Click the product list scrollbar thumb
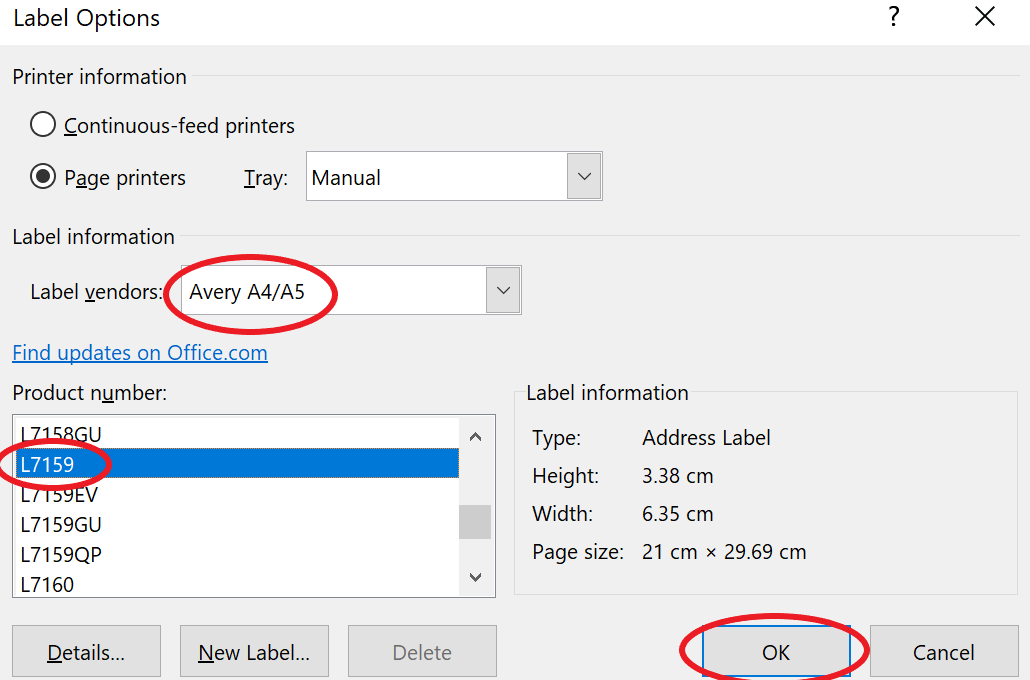Image resolution: width=1030 pixels, height=680 pixels. pos(475,521)
